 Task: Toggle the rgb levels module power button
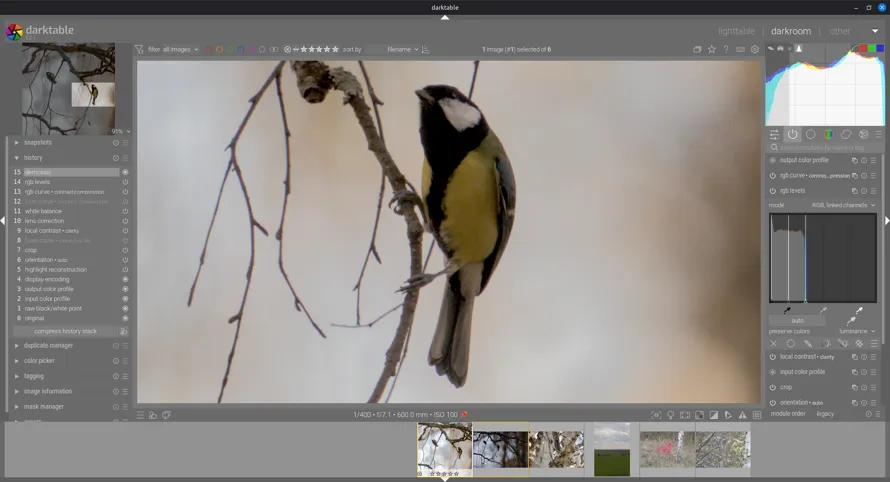coord(773,190)
